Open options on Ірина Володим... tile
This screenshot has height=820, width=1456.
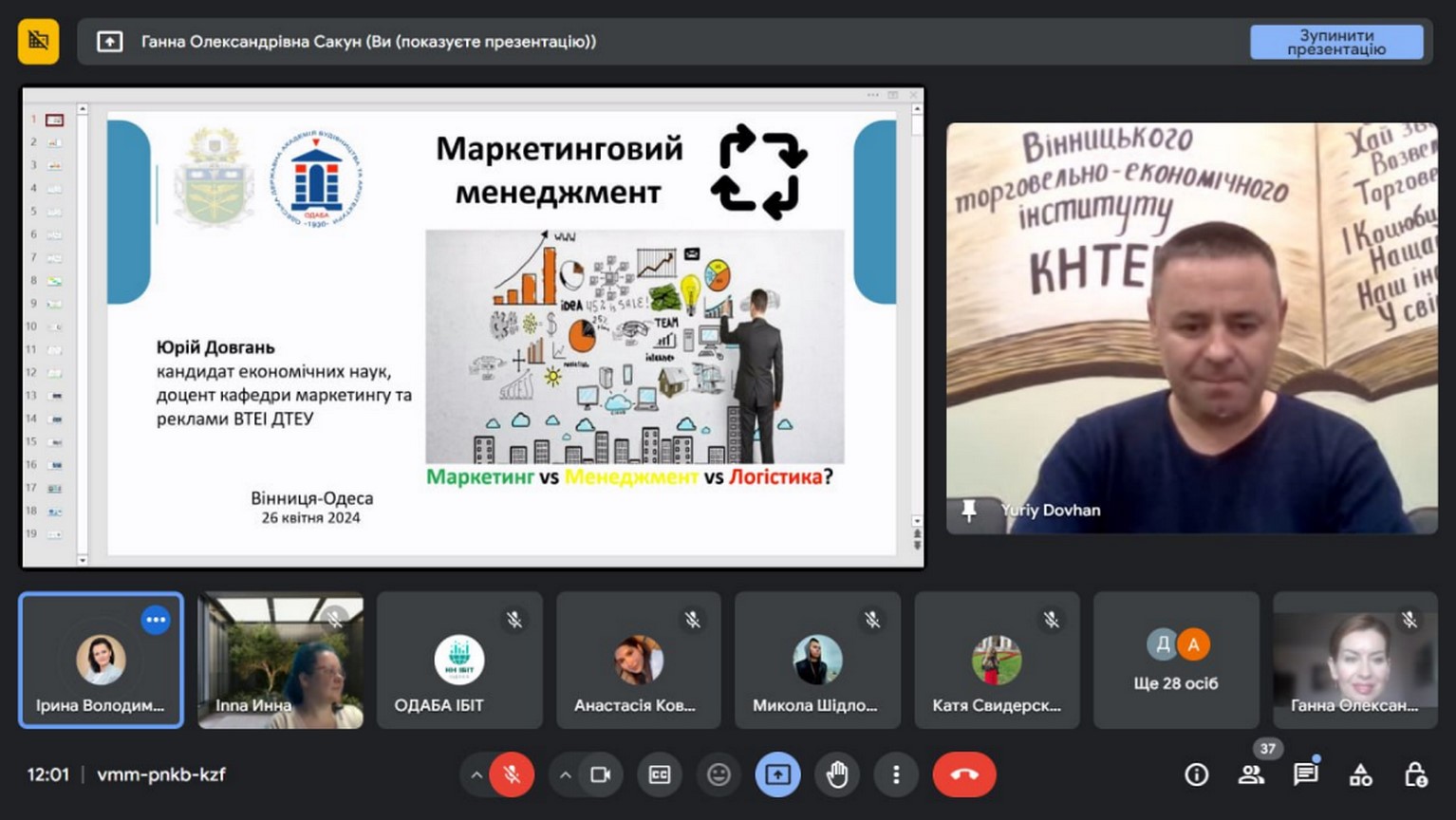tap(156, 620)
